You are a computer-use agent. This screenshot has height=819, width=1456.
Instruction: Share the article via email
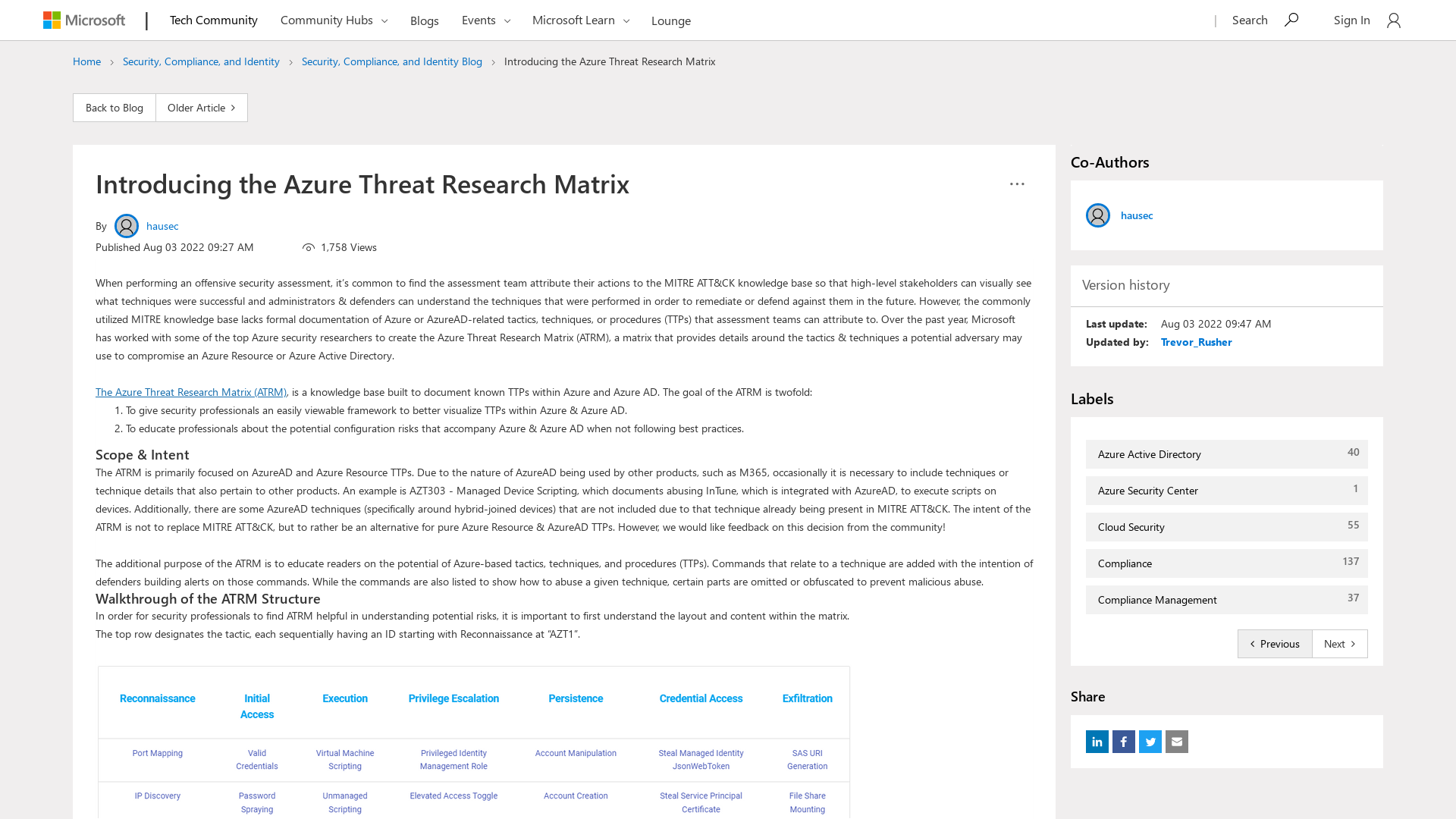[1176, 742]
